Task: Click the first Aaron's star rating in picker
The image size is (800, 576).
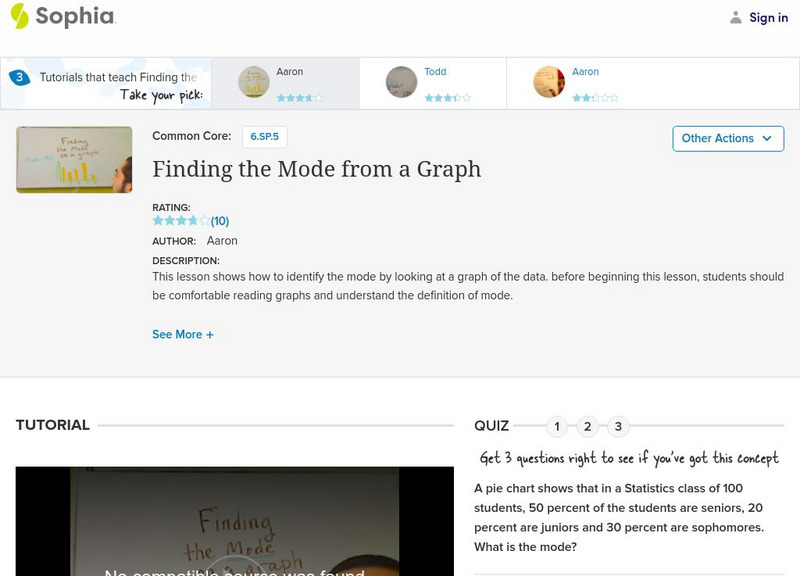Action: [x=299, y=98]
